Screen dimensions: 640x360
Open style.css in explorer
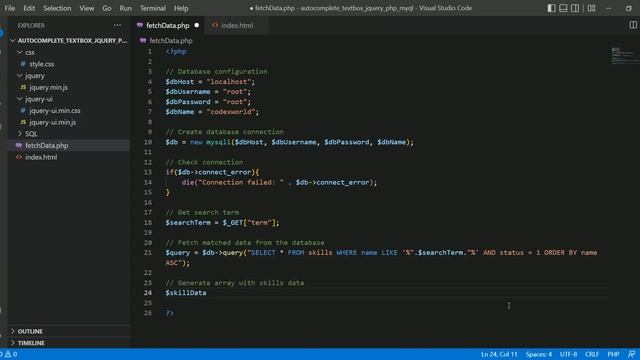pos(42,64)
